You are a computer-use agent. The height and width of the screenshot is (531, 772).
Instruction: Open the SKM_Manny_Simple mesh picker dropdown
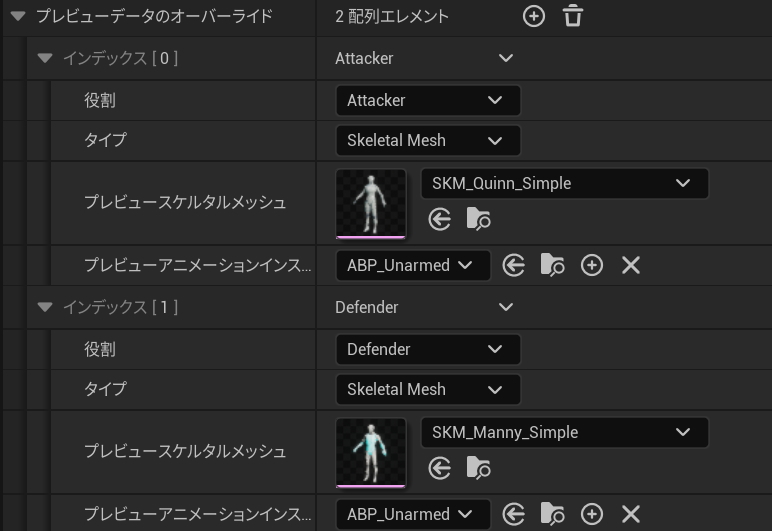click(564, 433)
